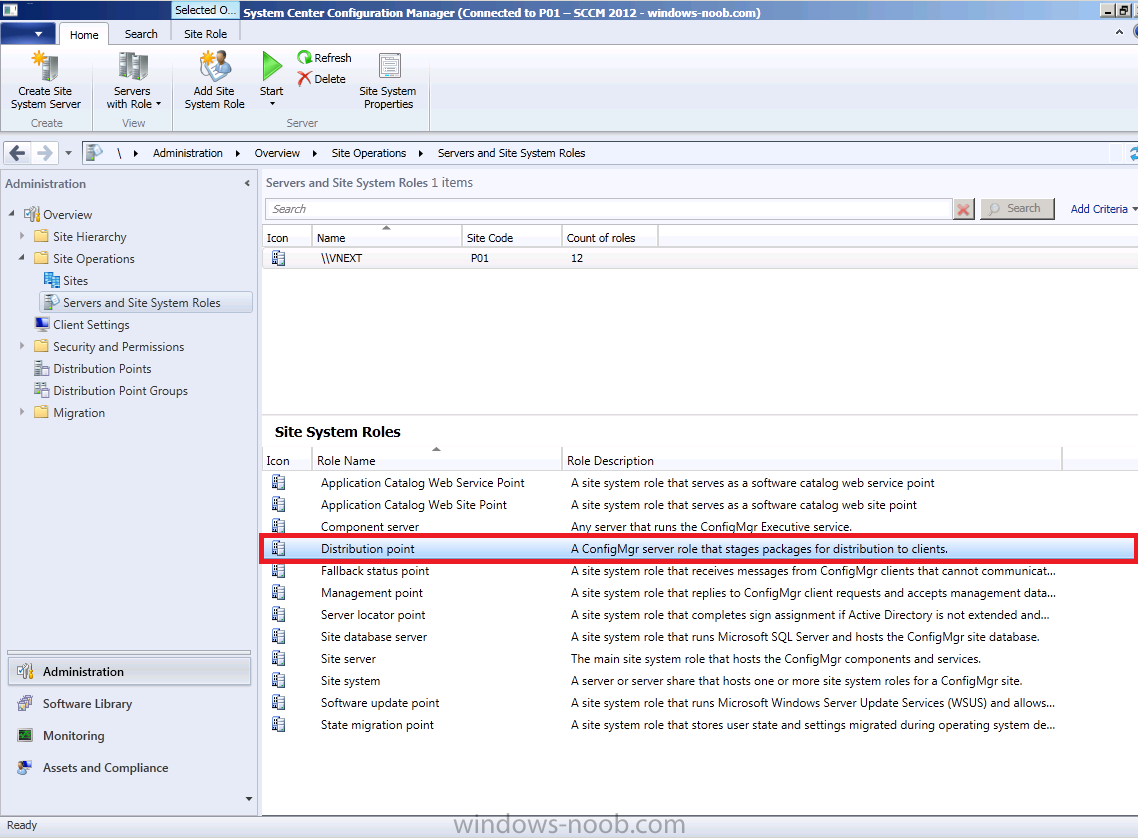Collapse the Overview tree node

click(x=12, y=213)
